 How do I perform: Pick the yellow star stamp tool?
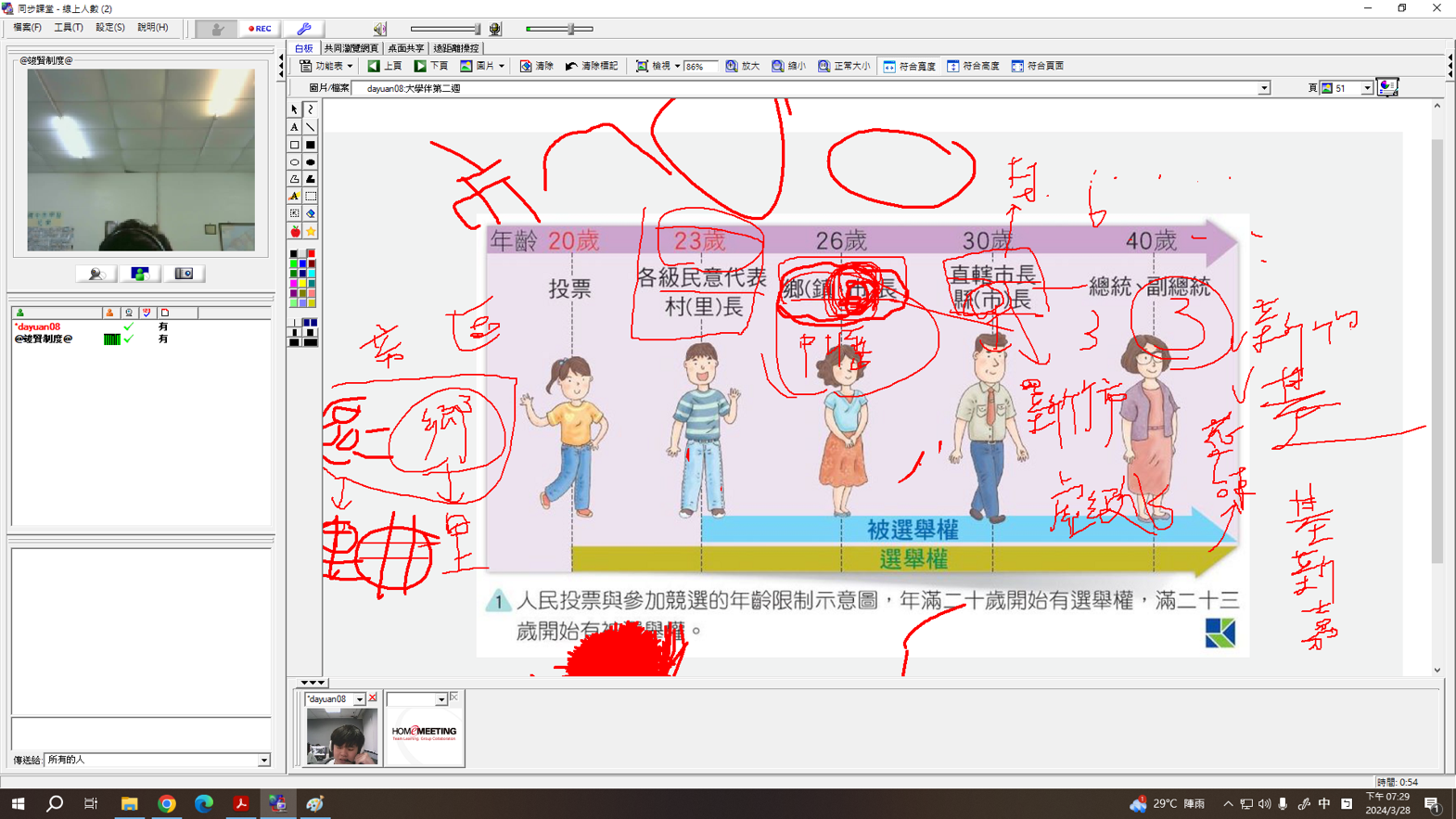coord(311,231)
